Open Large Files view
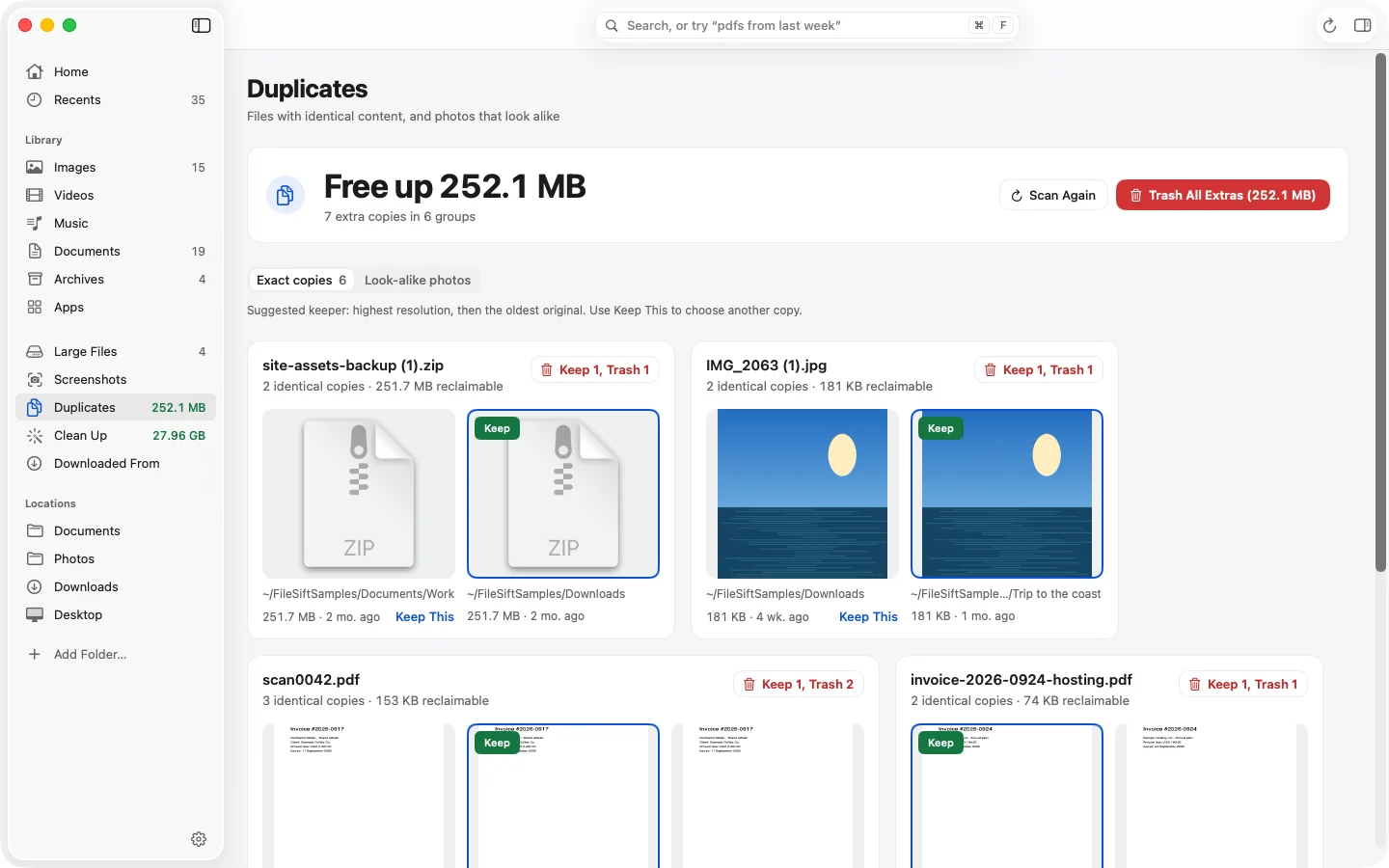This screenshot has width=1389, height=868. tap(116, 351)
